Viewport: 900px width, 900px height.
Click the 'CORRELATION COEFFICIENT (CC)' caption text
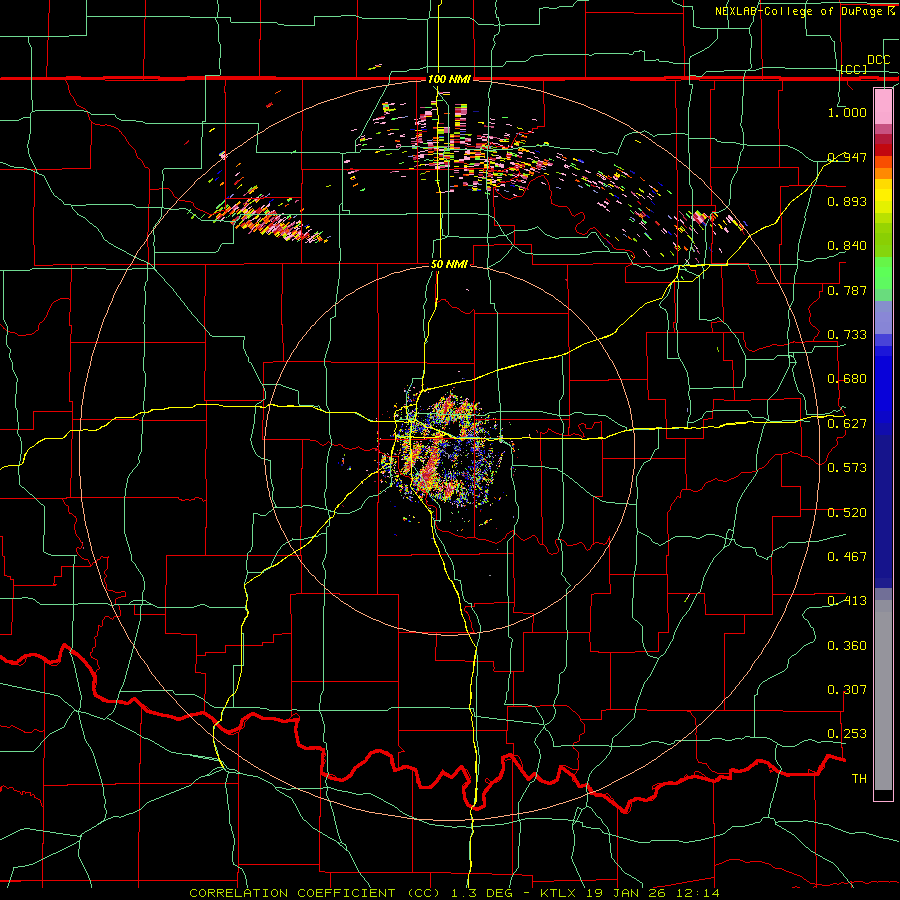tap(315, 893)
